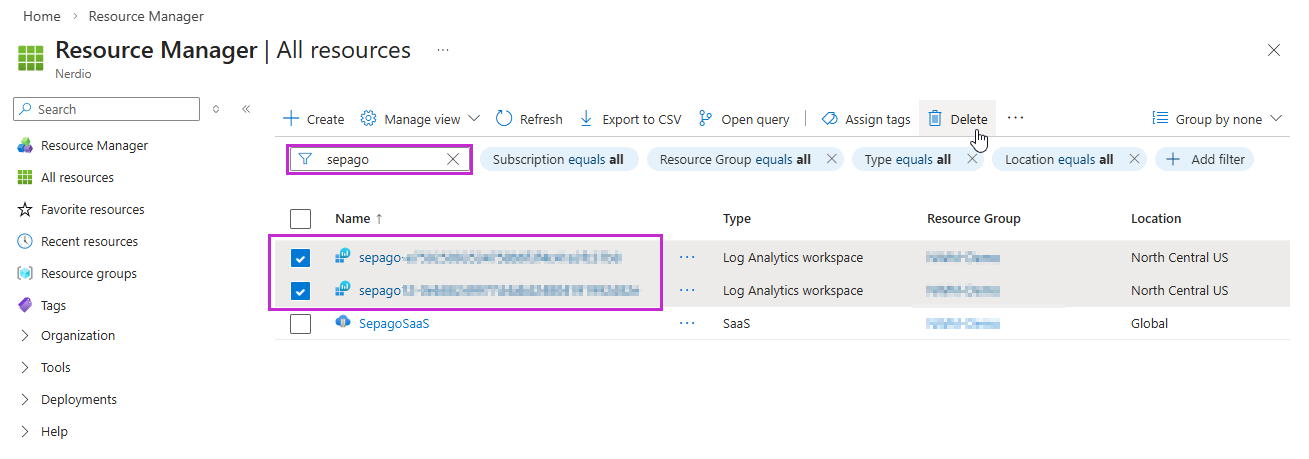Open the toolbar overflow ellipsis menu
The width and height of the screenshot is (1309, 459).
(1016, 118)
